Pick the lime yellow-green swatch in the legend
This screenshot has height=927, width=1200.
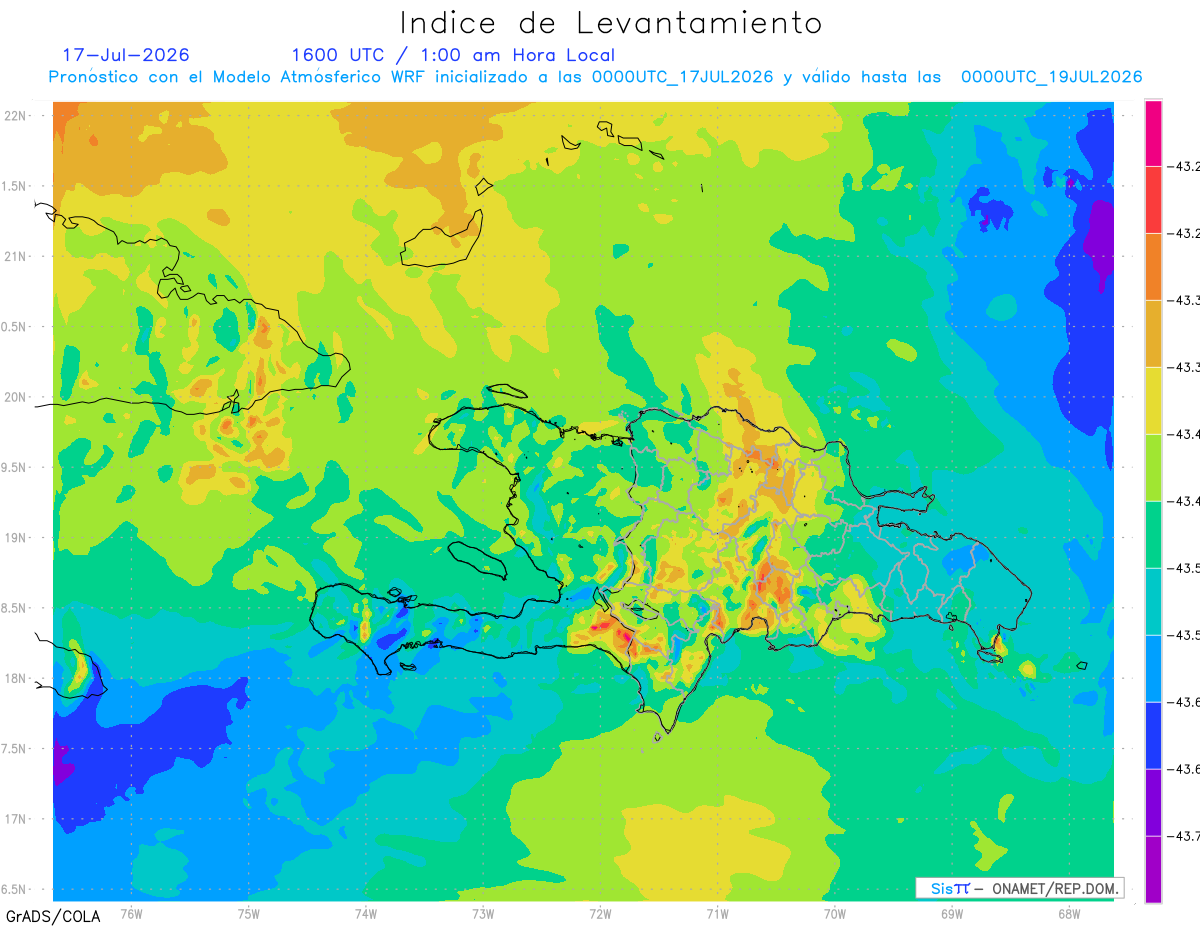tap(1153, 468)
